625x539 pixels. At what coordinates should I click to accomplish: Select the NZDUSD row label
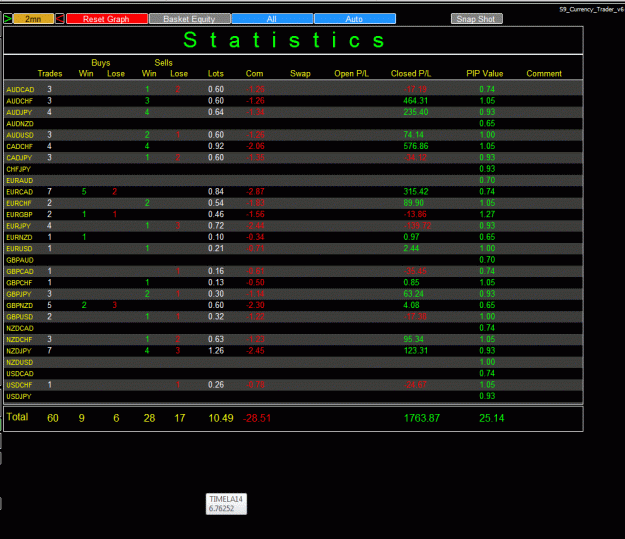(20, 362)
